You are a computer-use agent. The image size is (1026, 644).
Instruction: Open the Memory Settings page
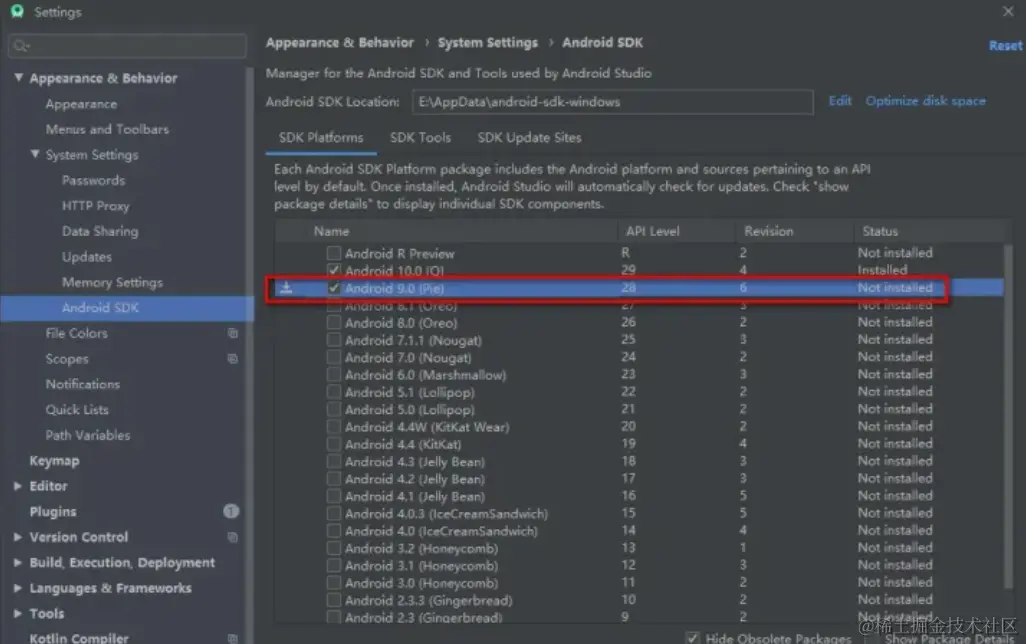click(x=112, y=283)
